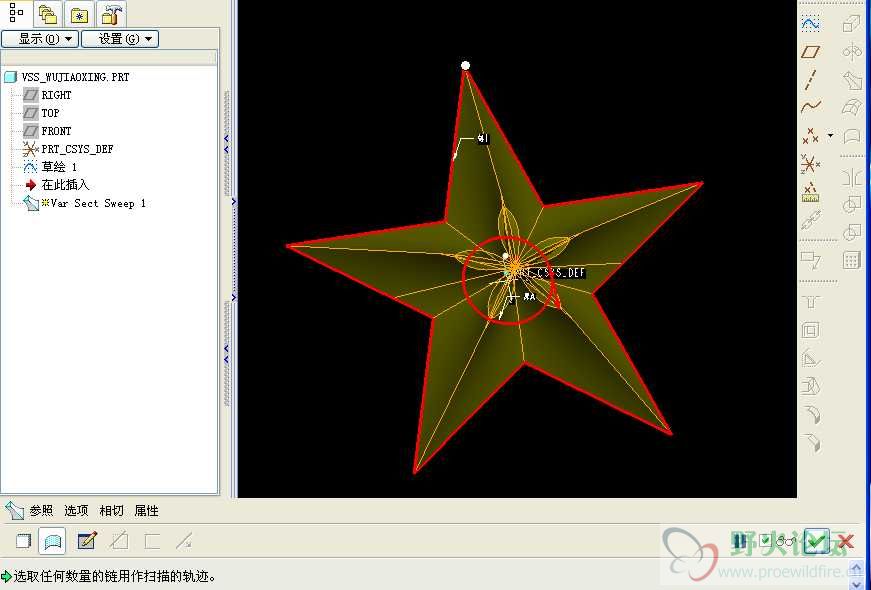
Task: Click the sweep feature icon beside 参照
Action: [x=14, y=510]
